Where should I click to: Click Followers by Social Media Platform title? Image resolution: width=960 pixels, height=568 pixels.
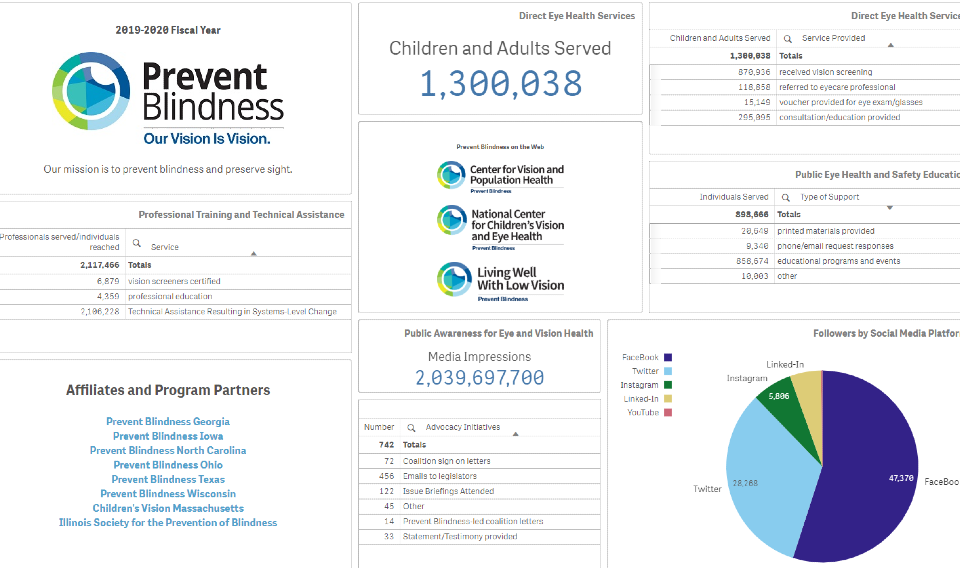(x=887, y=334)
